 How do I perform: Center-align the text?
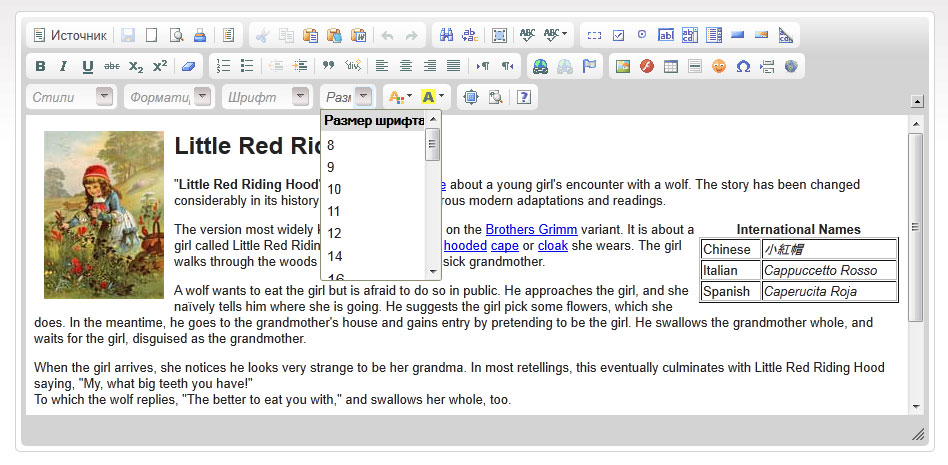point(406,67)
